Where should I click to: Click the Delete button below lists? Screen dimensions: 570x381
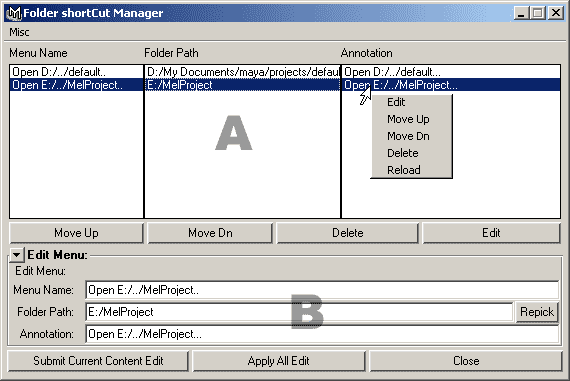[348, 233]
